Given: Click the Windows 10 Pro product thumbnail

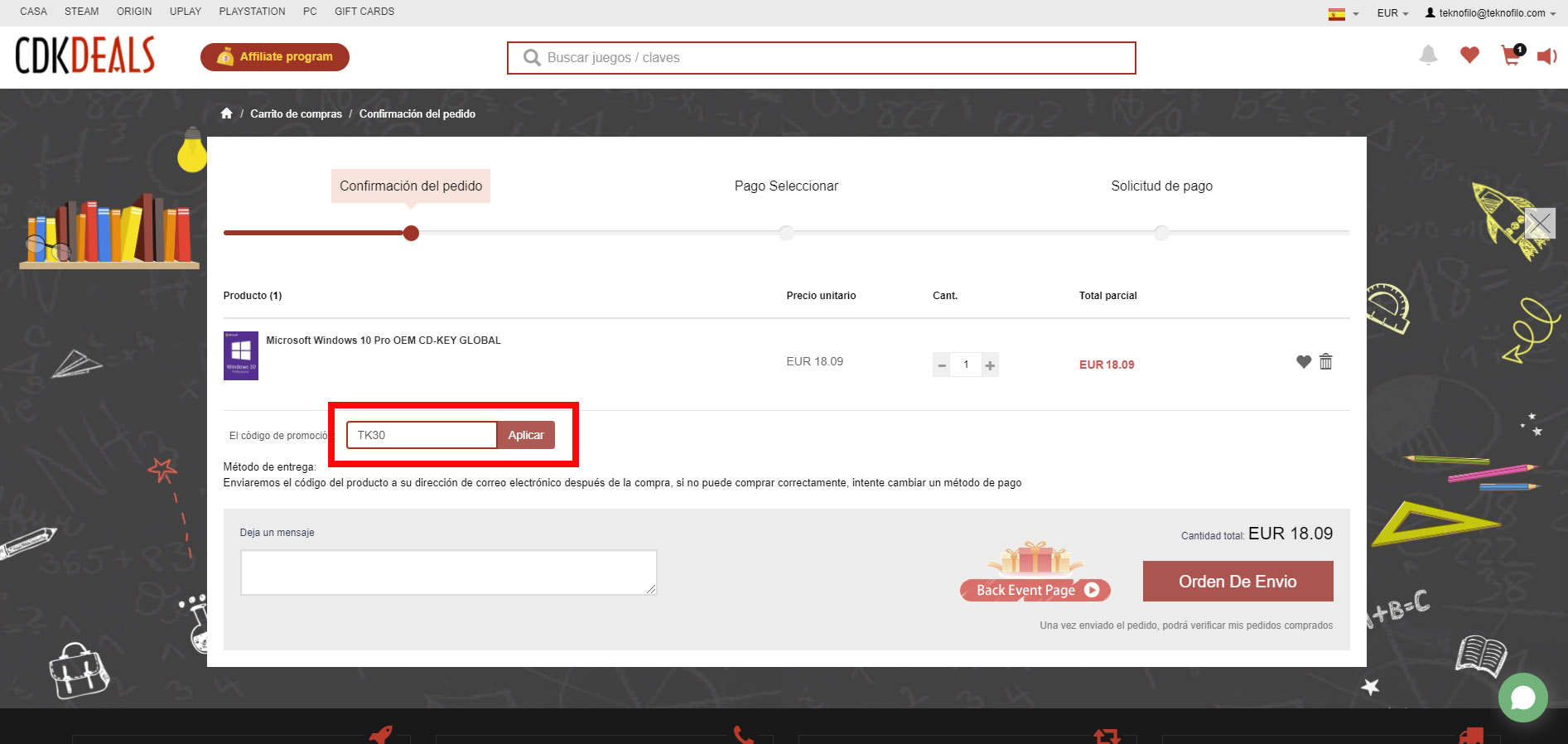Looking at the screenshot, I should pos(241,356).
